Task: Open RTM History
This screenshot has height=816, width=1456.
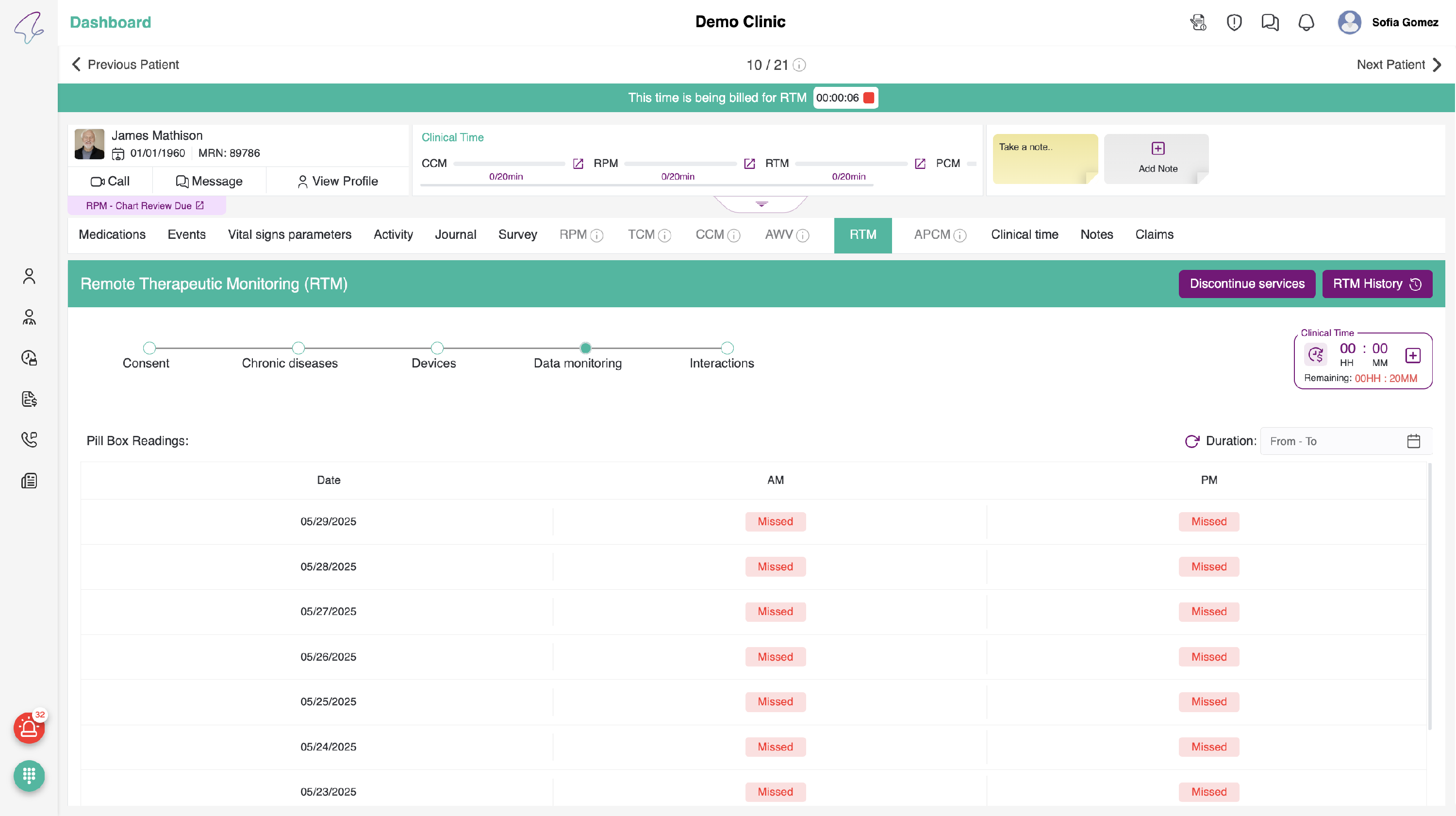Action: tap(1376, 284)
